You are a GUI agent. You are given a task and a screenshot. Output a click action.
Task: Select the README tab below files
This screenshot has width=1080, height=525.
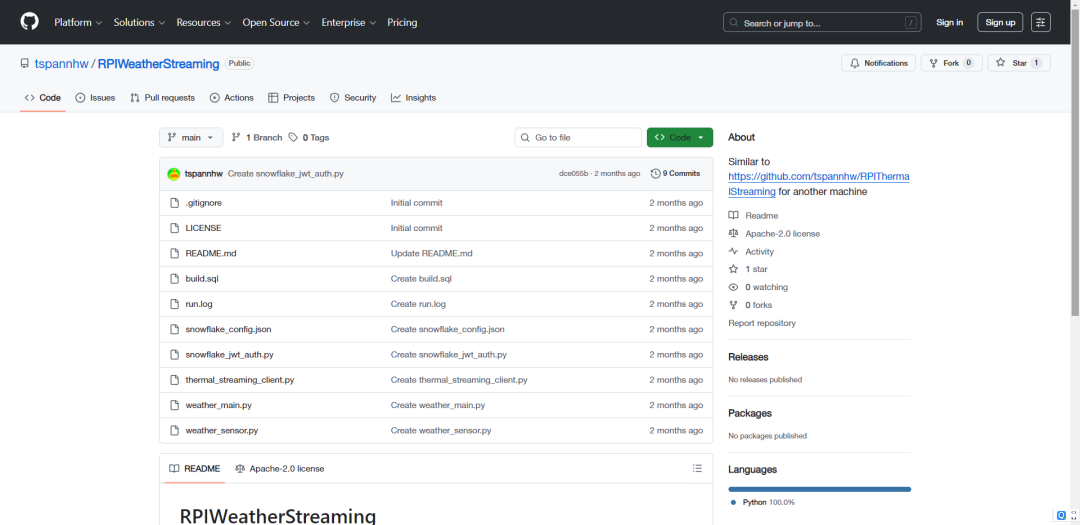coord(194,469)
